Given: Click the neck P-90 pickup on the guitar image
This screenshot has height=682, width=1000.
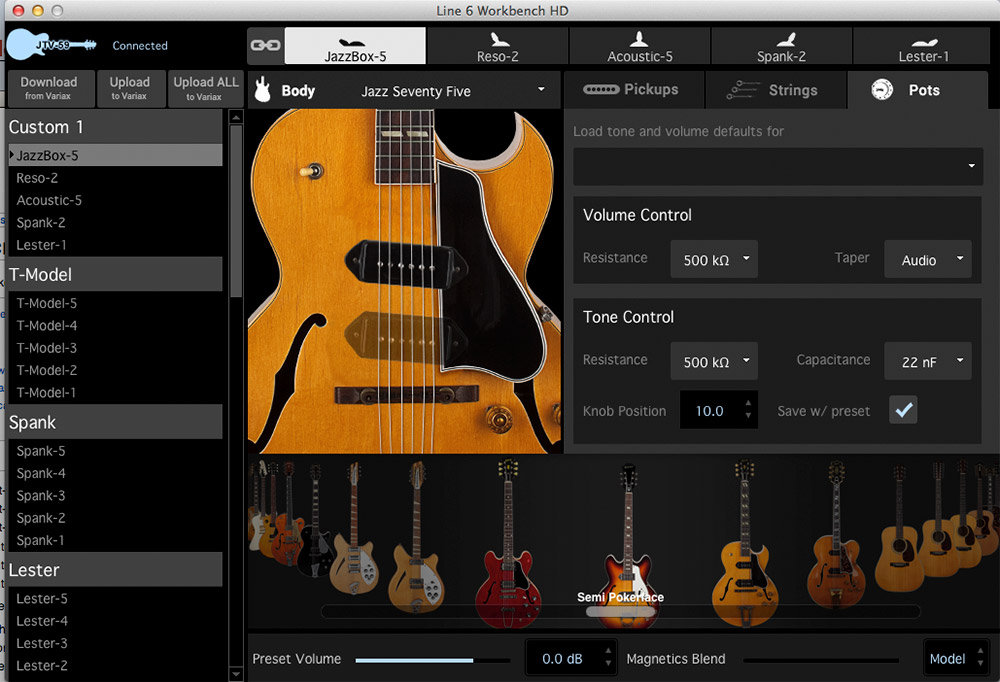Looking at the screenshot, I should pyautogui.click(x=406, y=263).
